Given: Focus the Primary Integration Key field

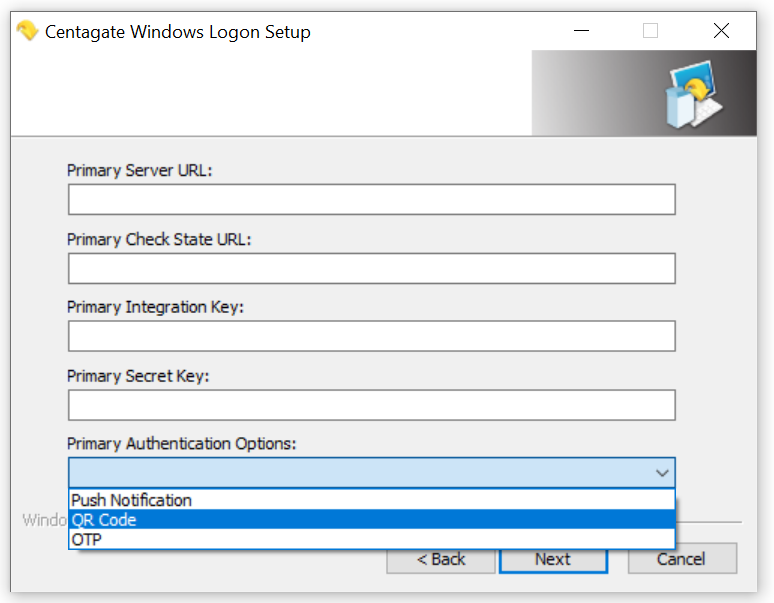Looking at the screenshot, I should (x=372, y=336).
